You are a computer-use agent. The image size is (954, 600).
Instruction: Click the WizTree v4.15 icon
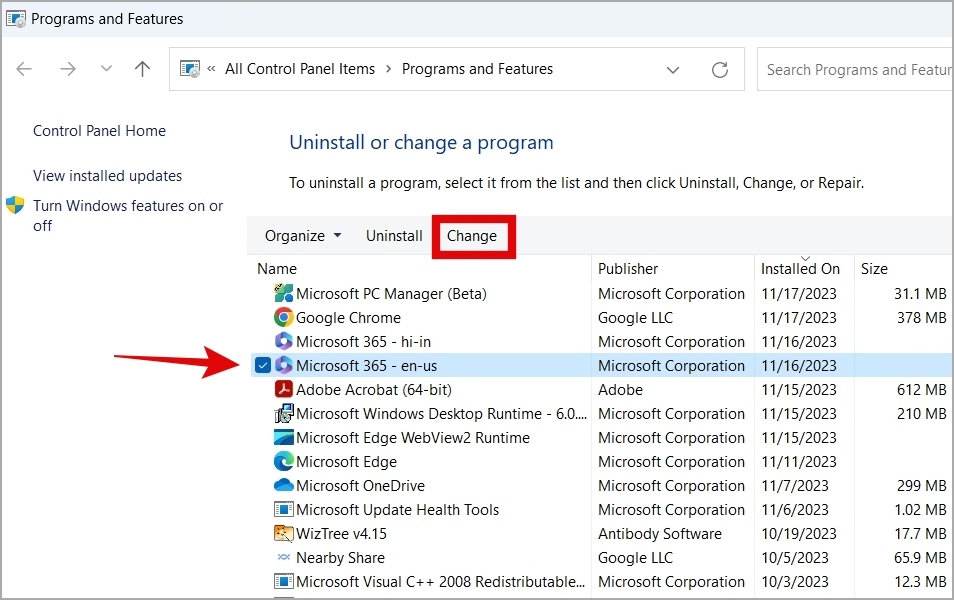point(284,533)
